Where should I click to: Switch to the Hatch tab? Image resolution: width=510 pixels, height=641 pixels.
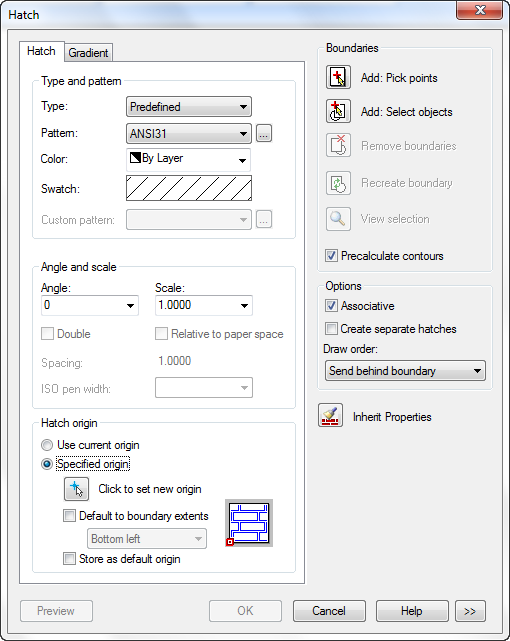41,51
